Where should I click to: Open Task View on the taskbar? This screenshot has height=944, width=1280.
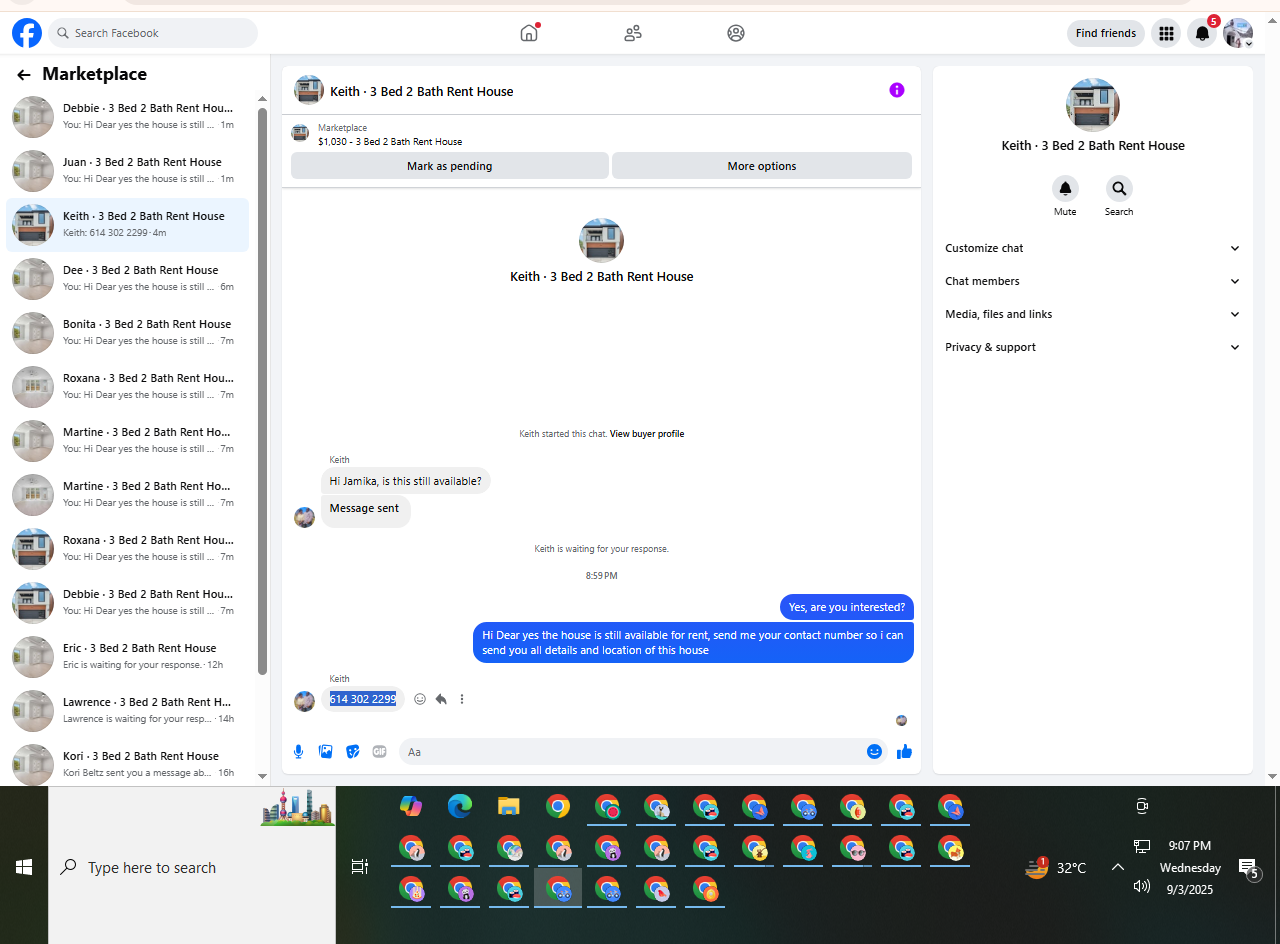[360, 867]
